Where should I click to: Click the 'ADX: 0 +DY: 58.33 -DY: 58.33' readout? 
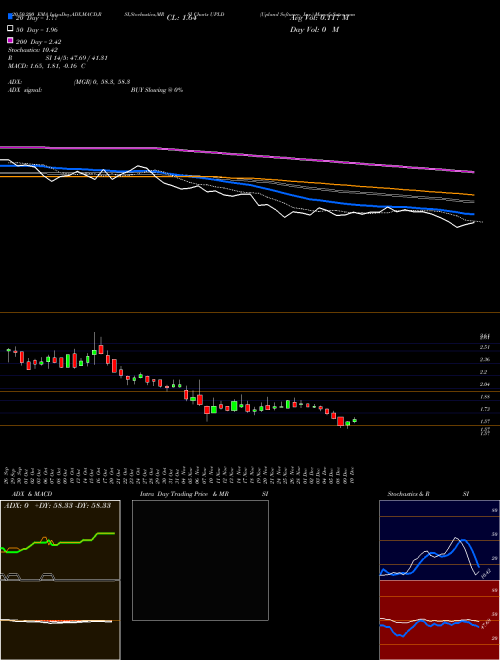[x=57, y=505]
